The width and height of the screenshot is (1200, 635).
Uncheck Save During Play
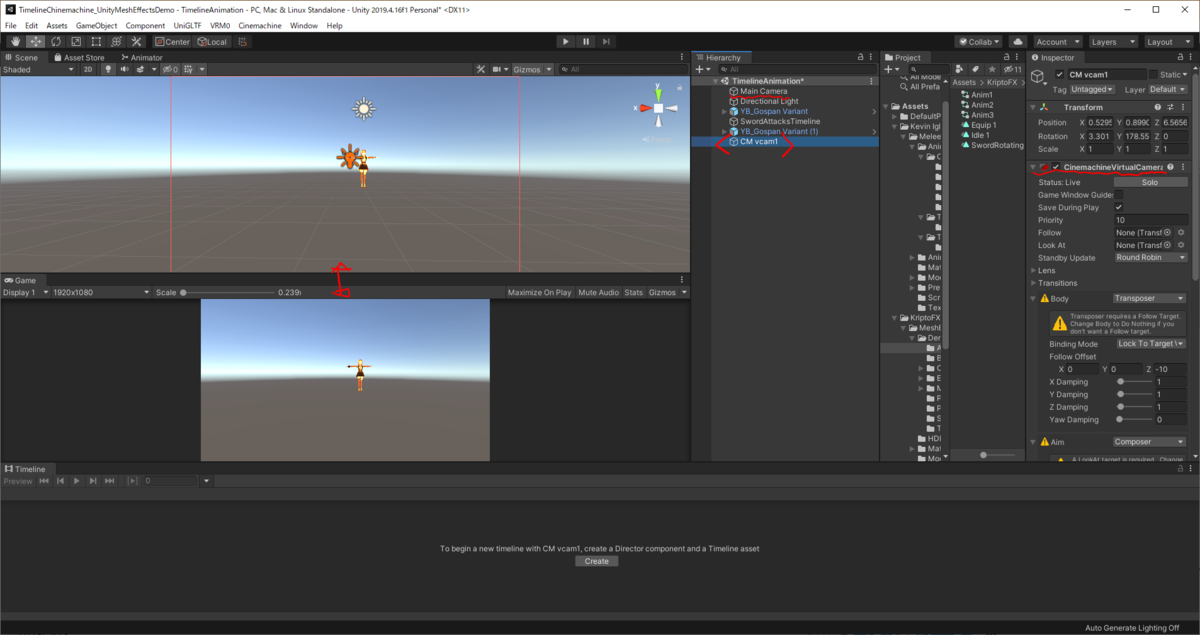pyautogui.click(x=1119, y=207)
